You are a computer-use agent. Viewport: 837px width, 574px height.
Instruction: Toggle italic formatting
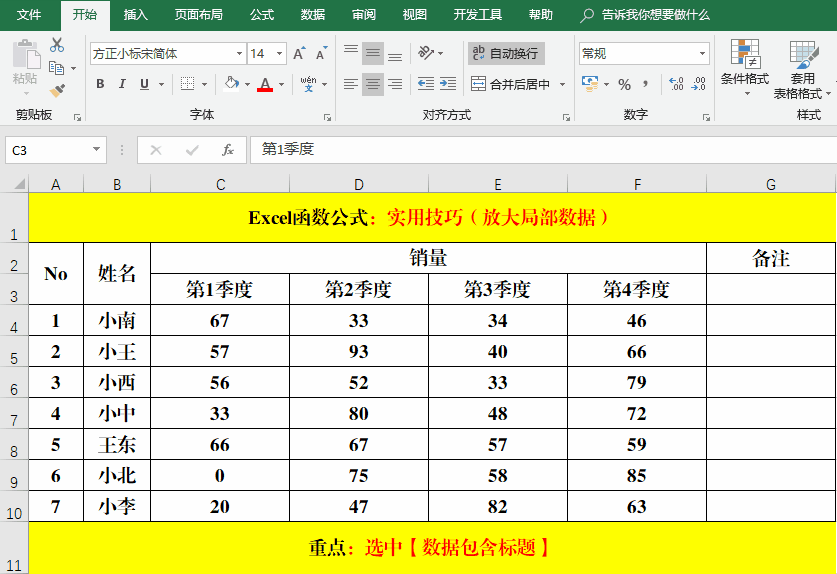pos(122,85)
